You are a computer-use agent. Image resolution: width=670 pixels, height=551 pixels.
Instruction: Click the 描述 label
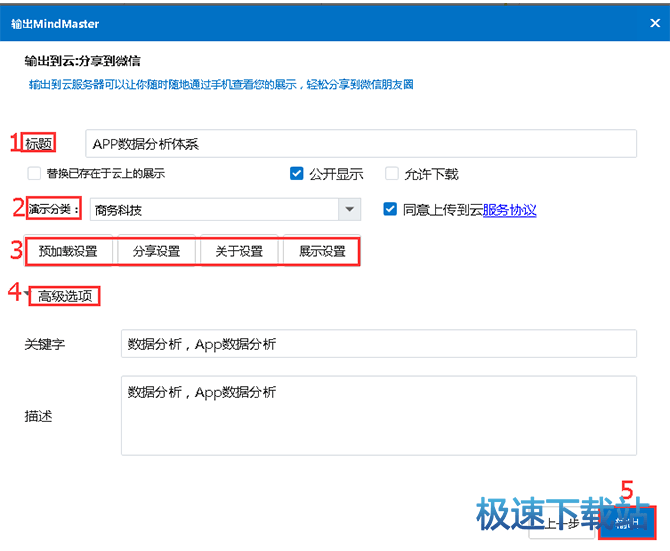pyautogui.click(x=38, y=416)
